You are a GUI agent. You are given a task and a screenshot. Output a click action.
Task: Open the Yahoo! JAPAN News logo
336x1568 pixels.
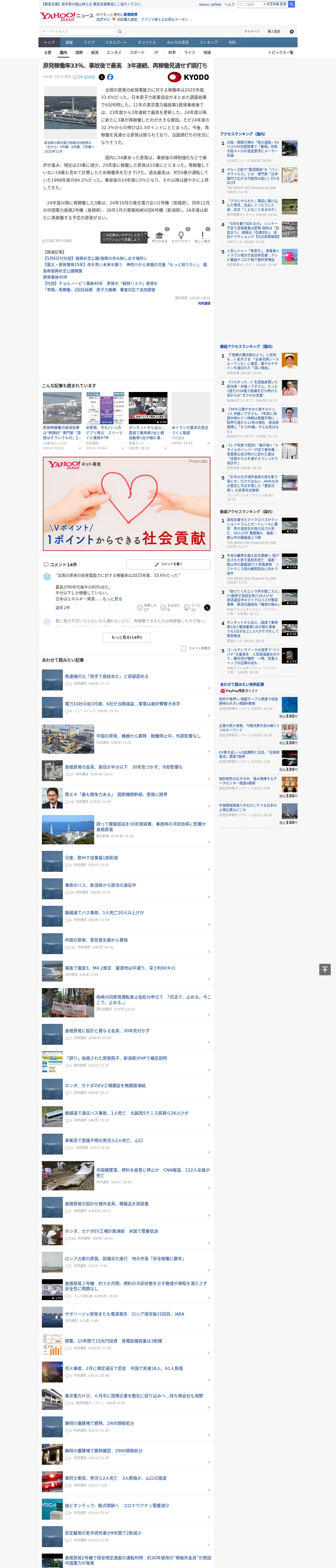tap(66, 16)
